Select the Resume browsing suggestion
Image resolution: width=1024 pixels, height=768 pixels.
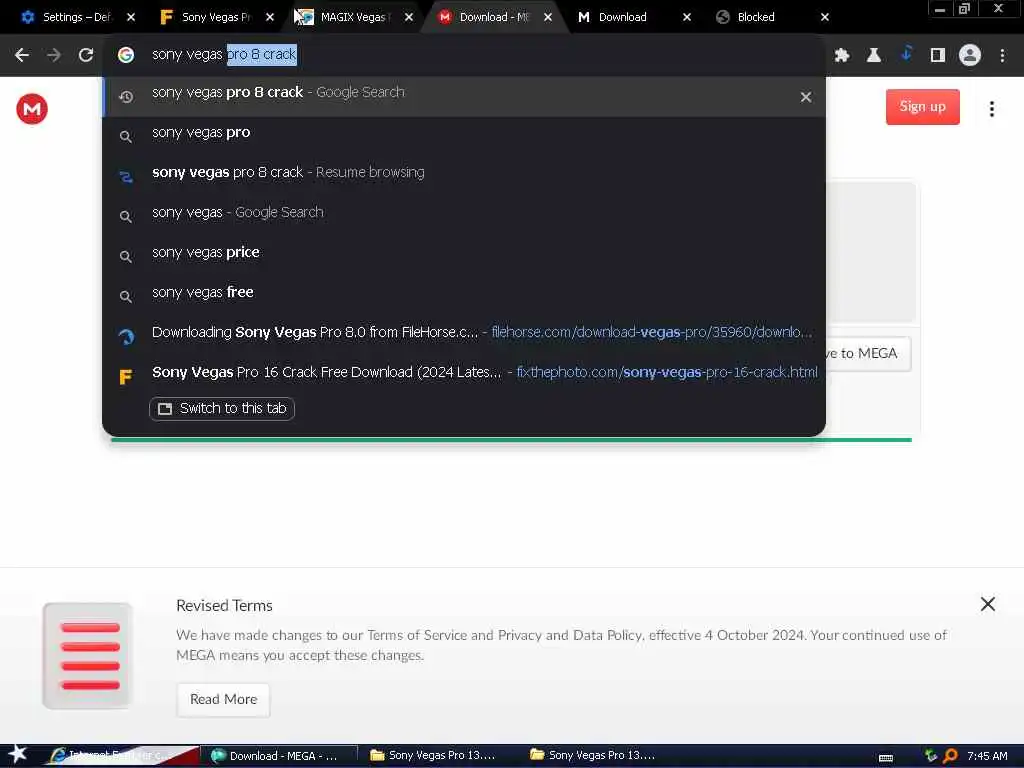pyautogui.click(x=464, y=173)
